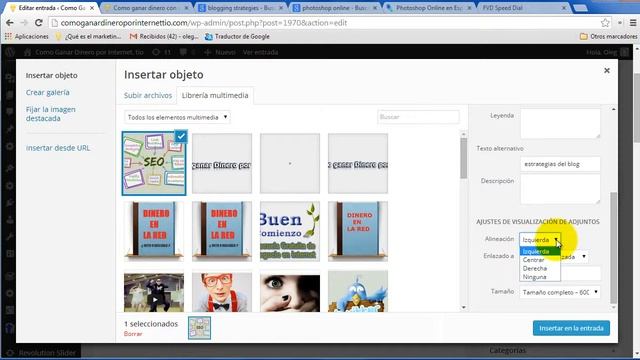
Task: Choose Izquierda in the alignment list
Action: coord(540,251)
